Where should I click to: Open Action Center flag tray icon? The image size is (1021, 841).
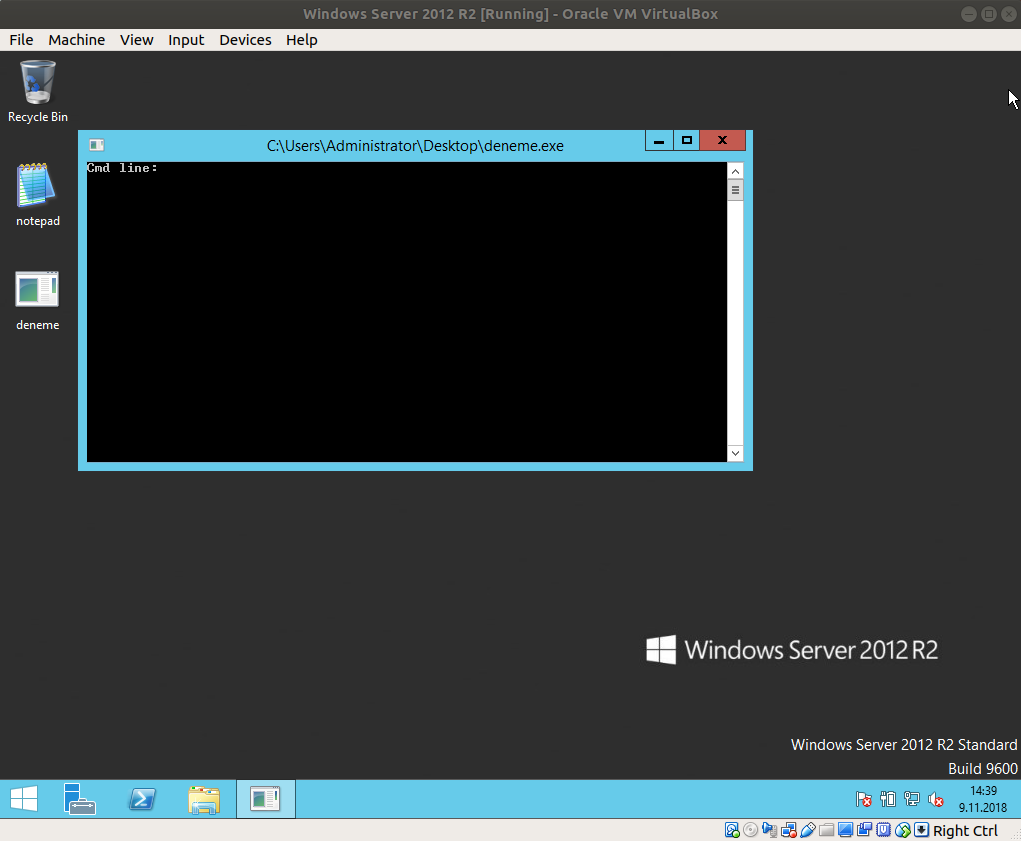863,799
